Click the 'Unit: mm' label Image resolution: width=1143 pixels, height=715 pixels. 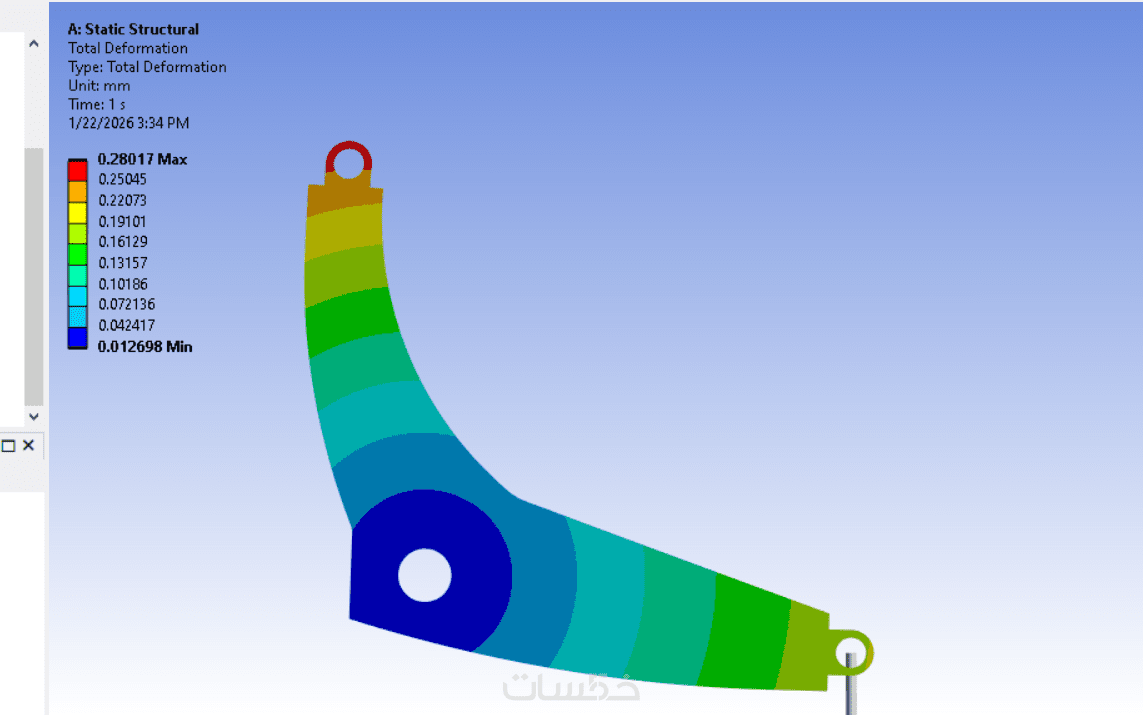coord(99,86)
